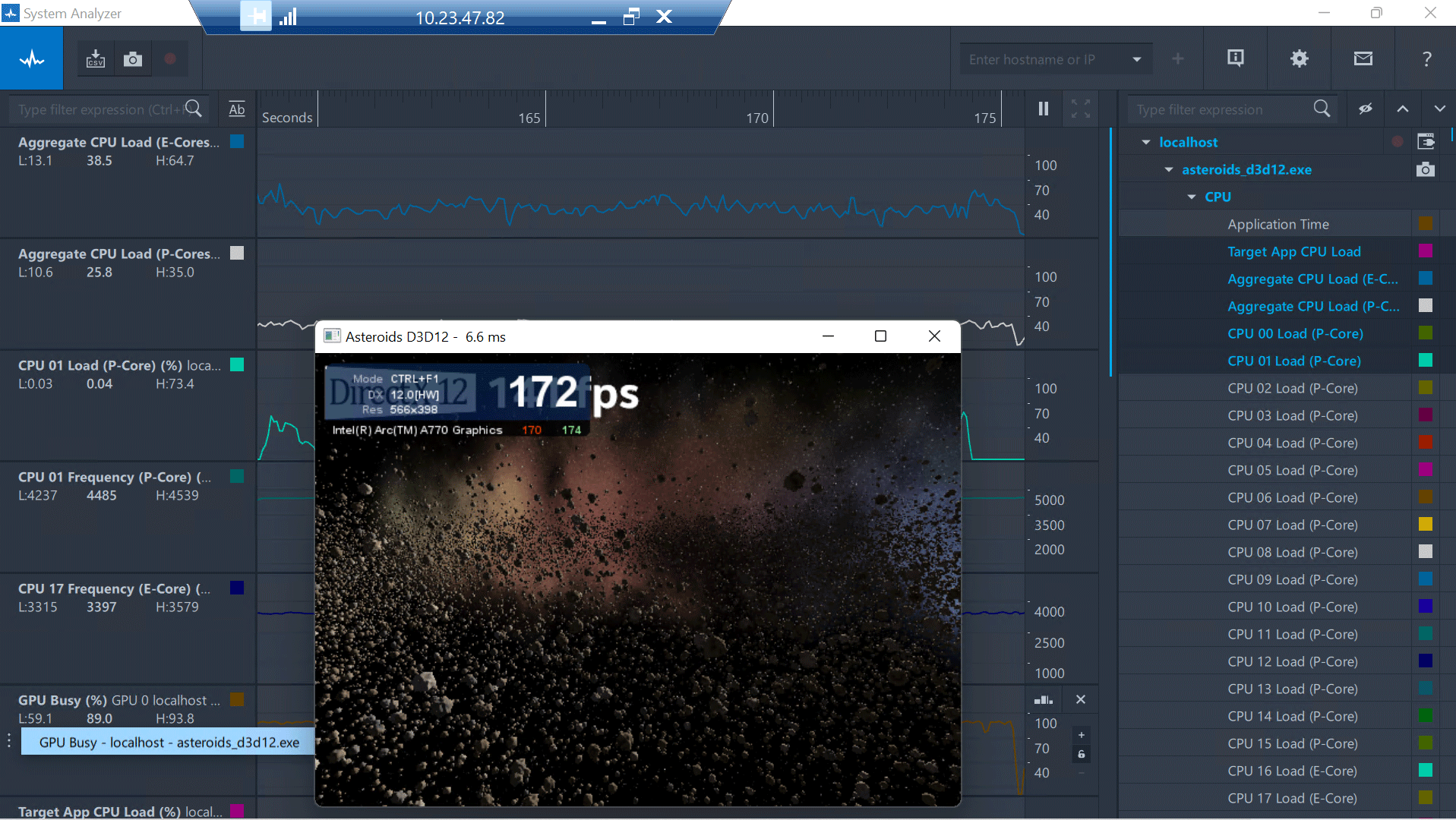Click the System Analyzer app icon
This screenshot has width=1456, height=820.
[x=11, y=13]
